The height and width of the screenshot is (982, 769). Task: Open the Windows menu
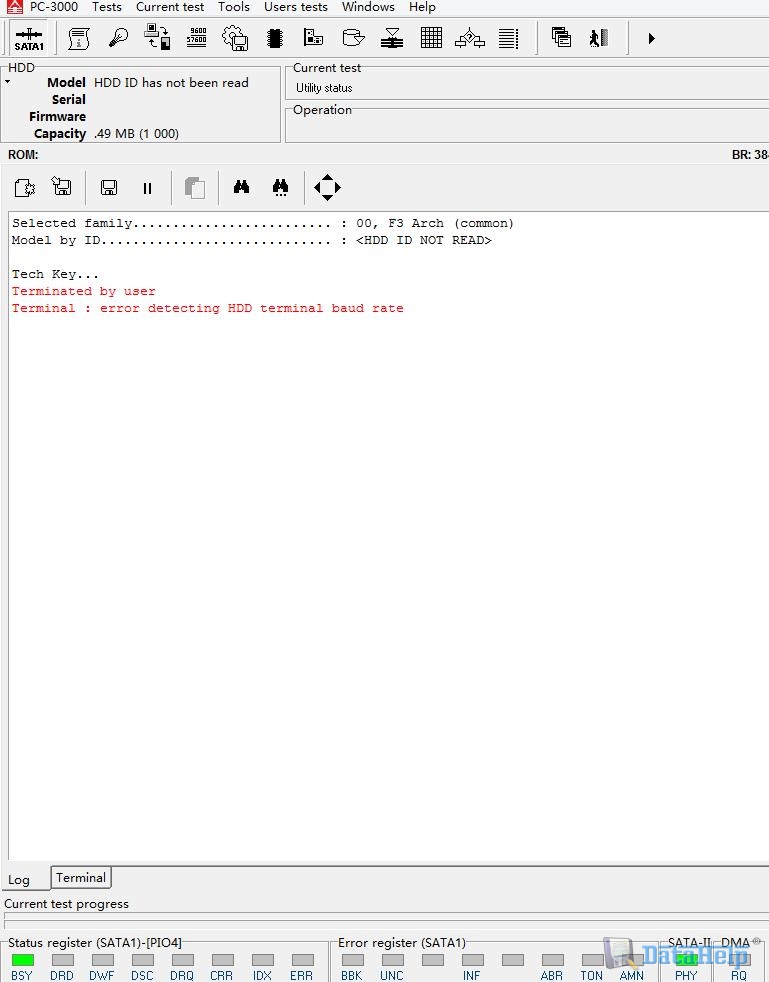(x=368, y=7)
